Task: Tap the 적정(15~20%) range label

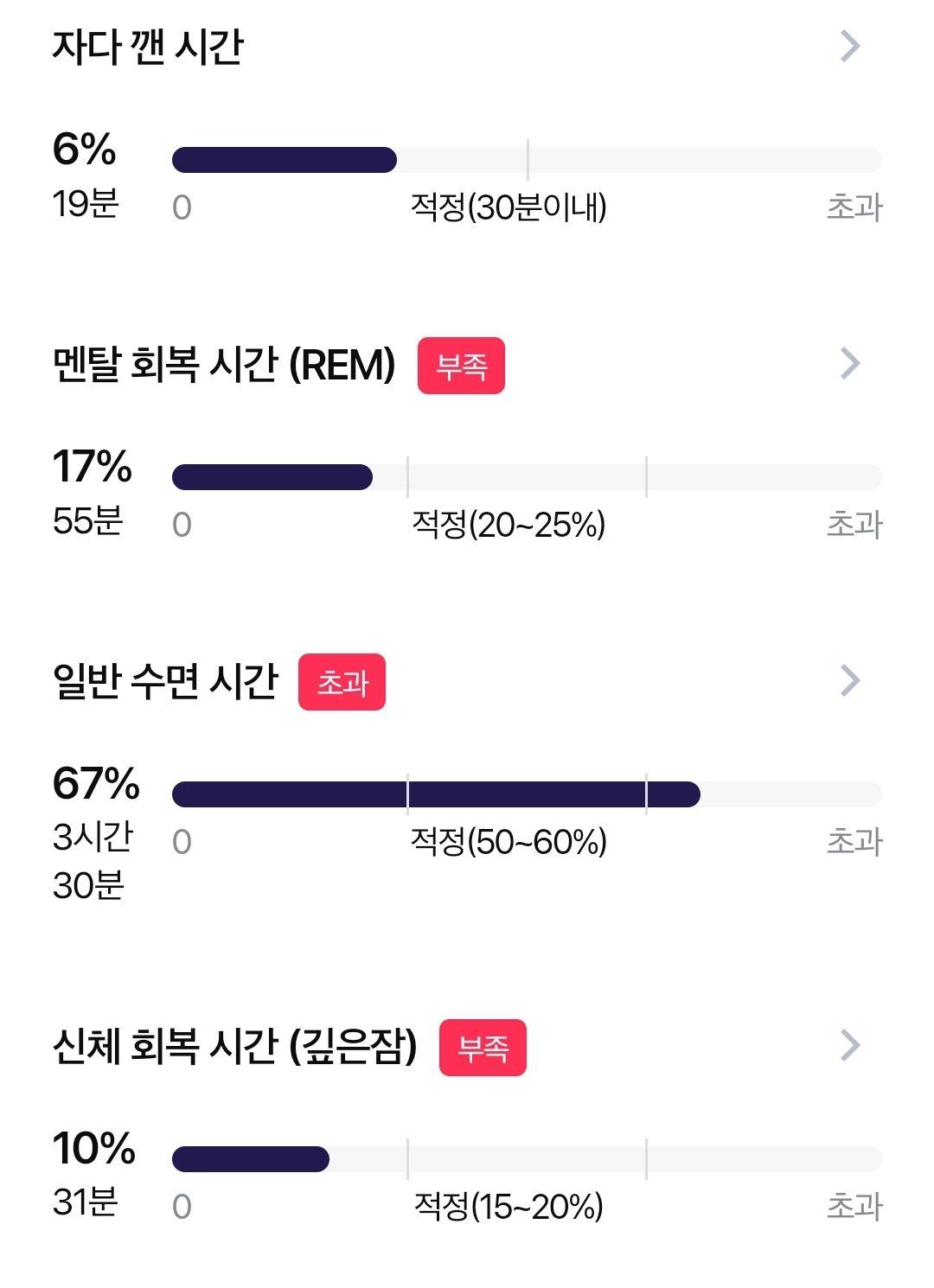Action: (509, 1207)
